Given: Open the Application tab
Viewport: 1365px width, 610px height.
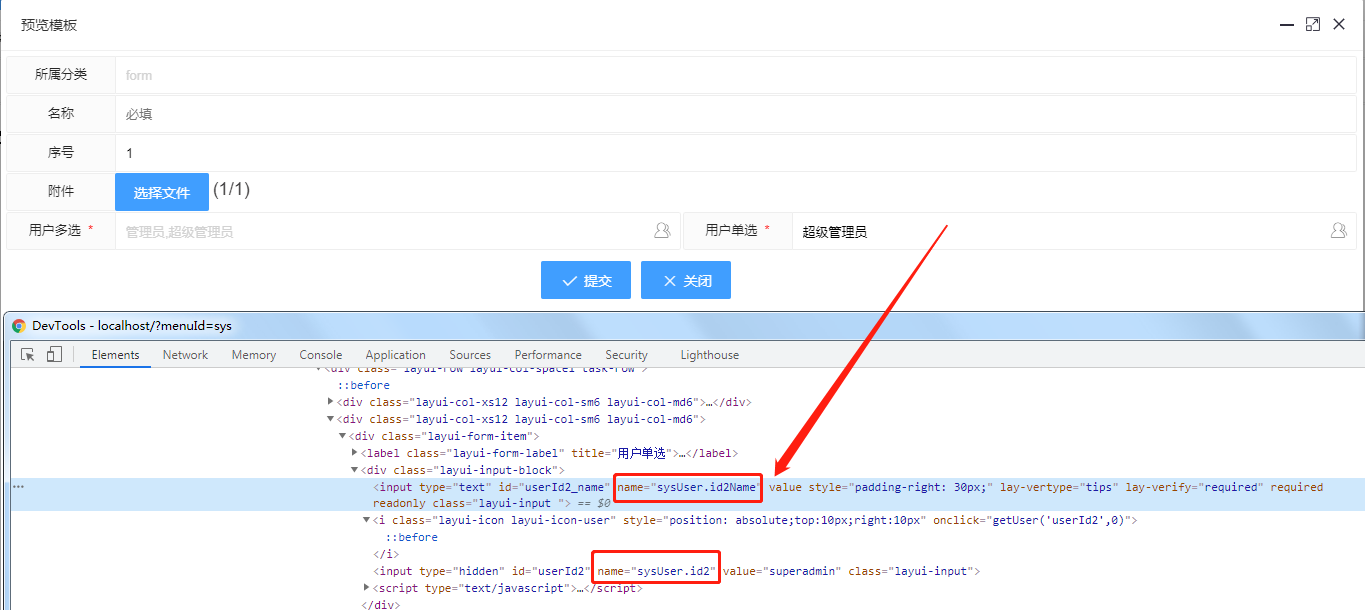Looking at the screenshot, I should click(395, 354).
